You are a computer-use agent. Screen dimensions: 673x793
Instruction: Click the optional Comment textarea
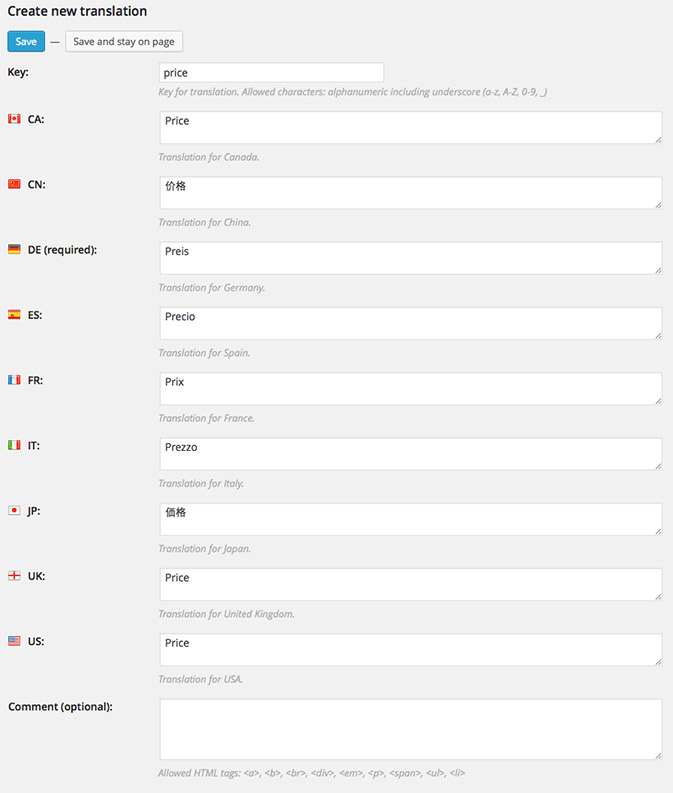pos(410,729)
